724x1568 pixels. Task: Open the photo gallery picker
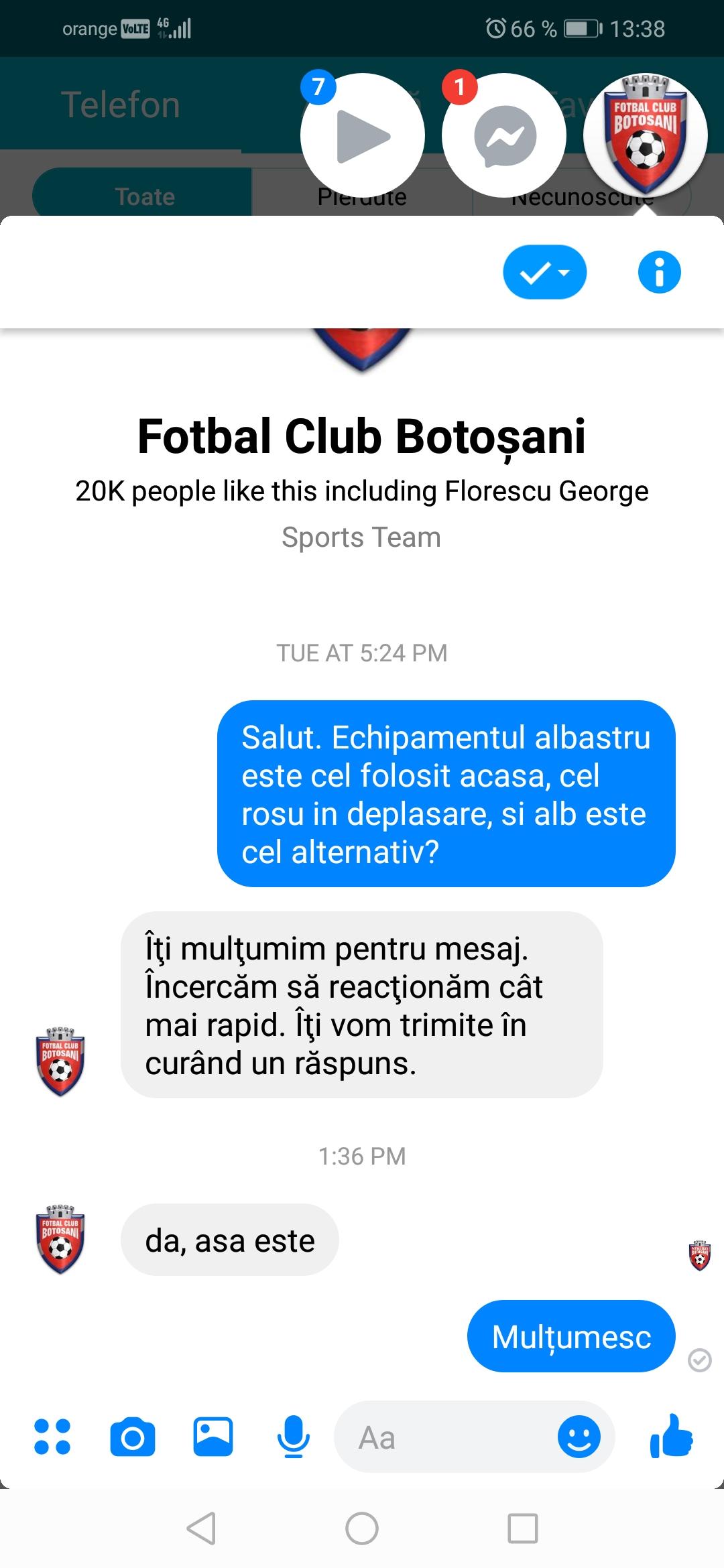213,1437
